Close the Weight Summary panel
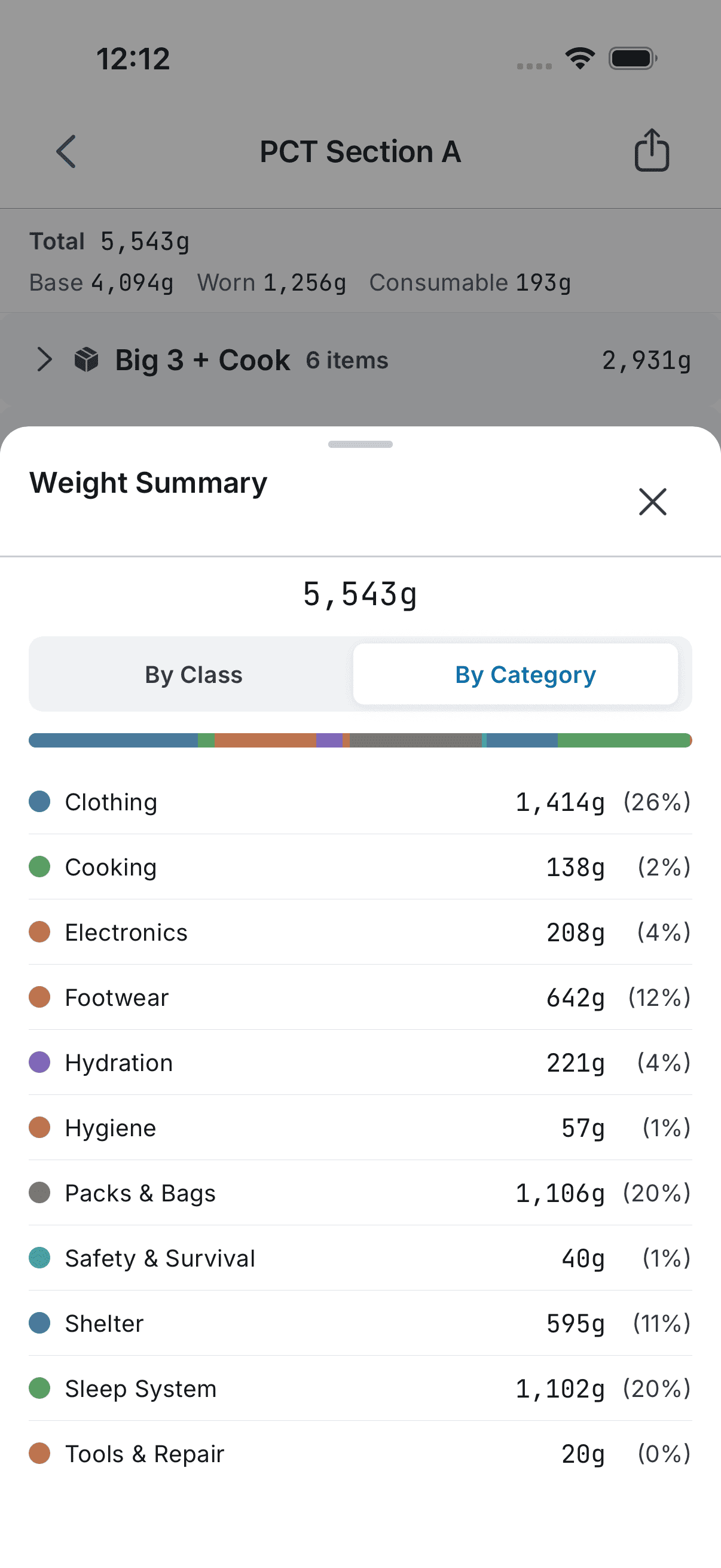This screenshot has height=1568, width=721. pos(652,502)
